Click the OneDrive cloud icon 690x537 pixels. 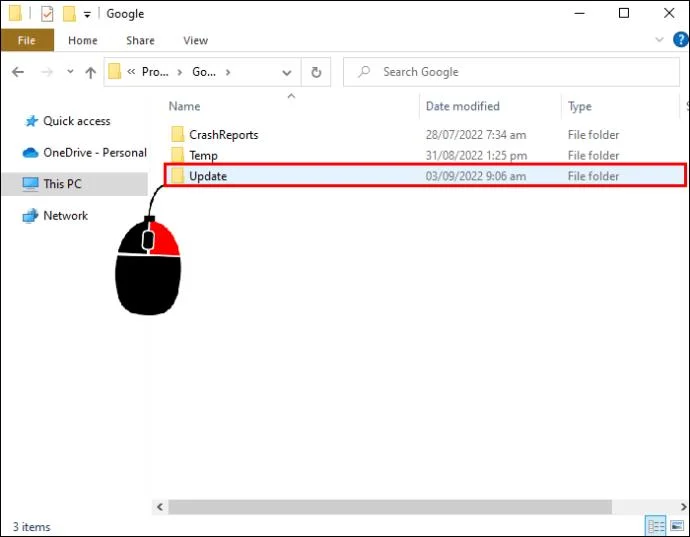pyautogui.click(x=30, y=153)
